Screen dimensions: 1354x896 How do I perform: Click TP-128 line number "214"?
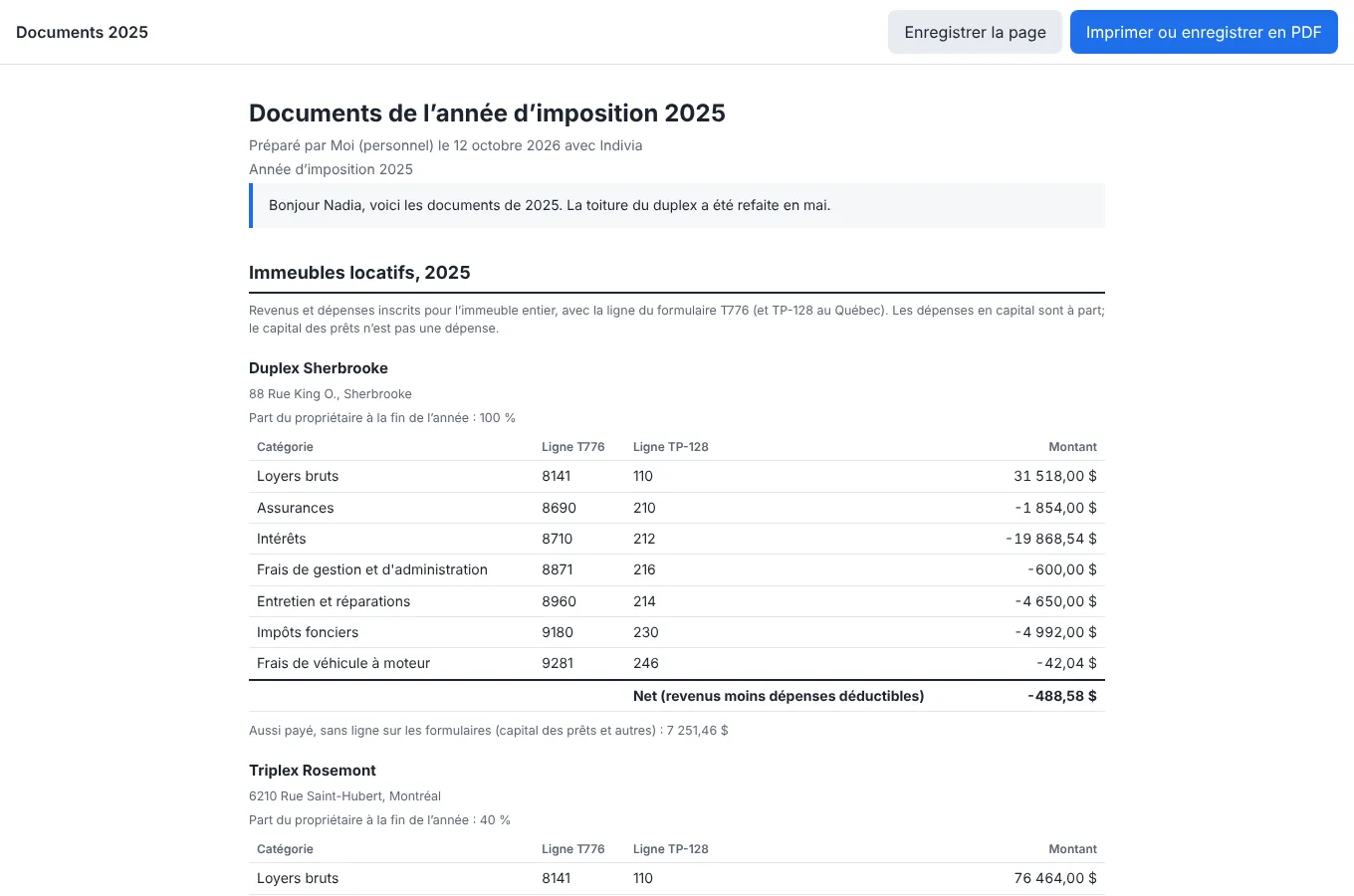pyautogui.click(x=644, y=601)
